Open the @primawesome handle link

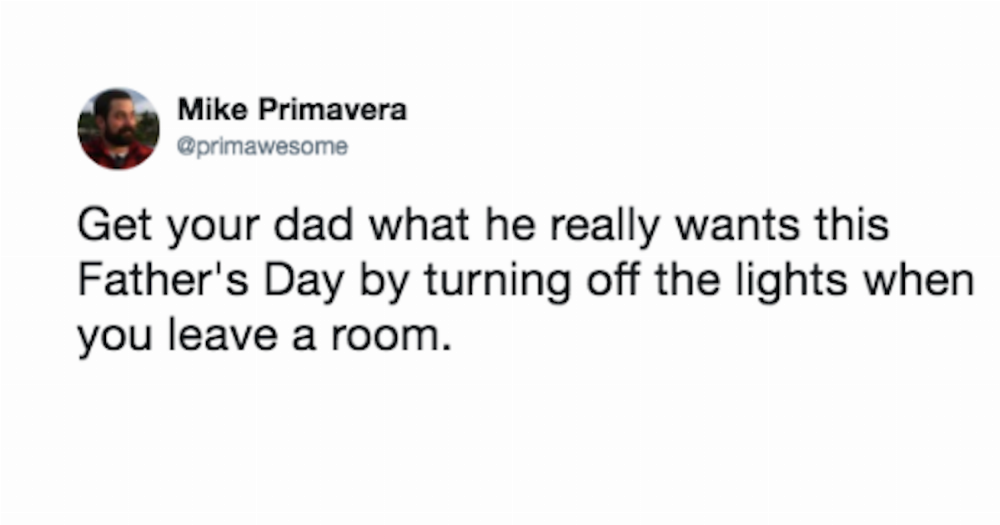click(262, 147)
